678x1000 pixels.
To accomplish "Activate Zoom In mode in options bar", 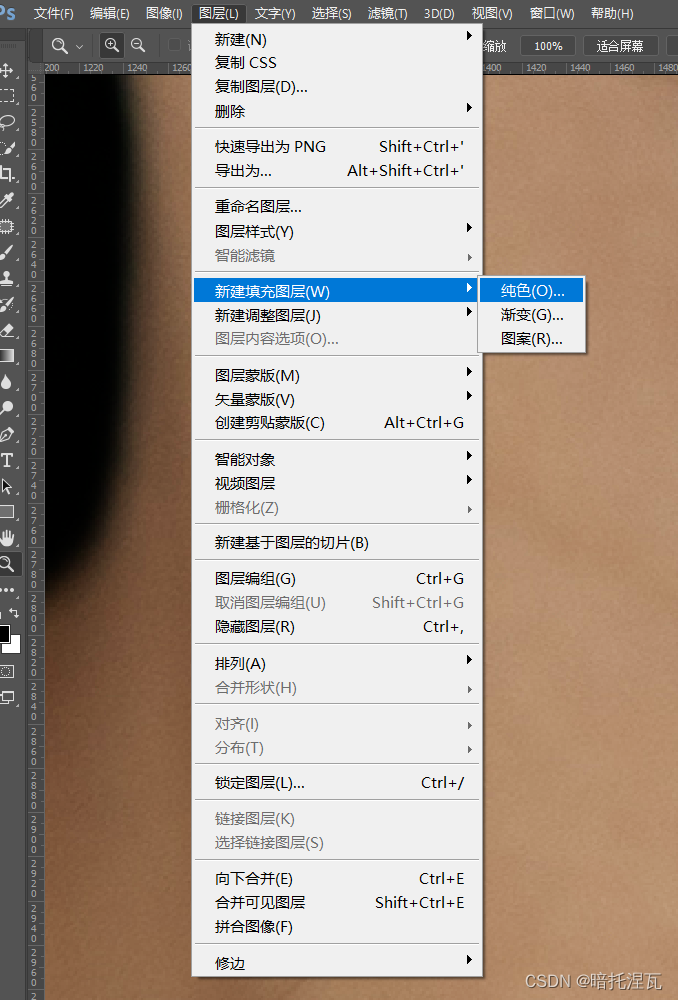I will pyautogui.click(x=112, y=45).
